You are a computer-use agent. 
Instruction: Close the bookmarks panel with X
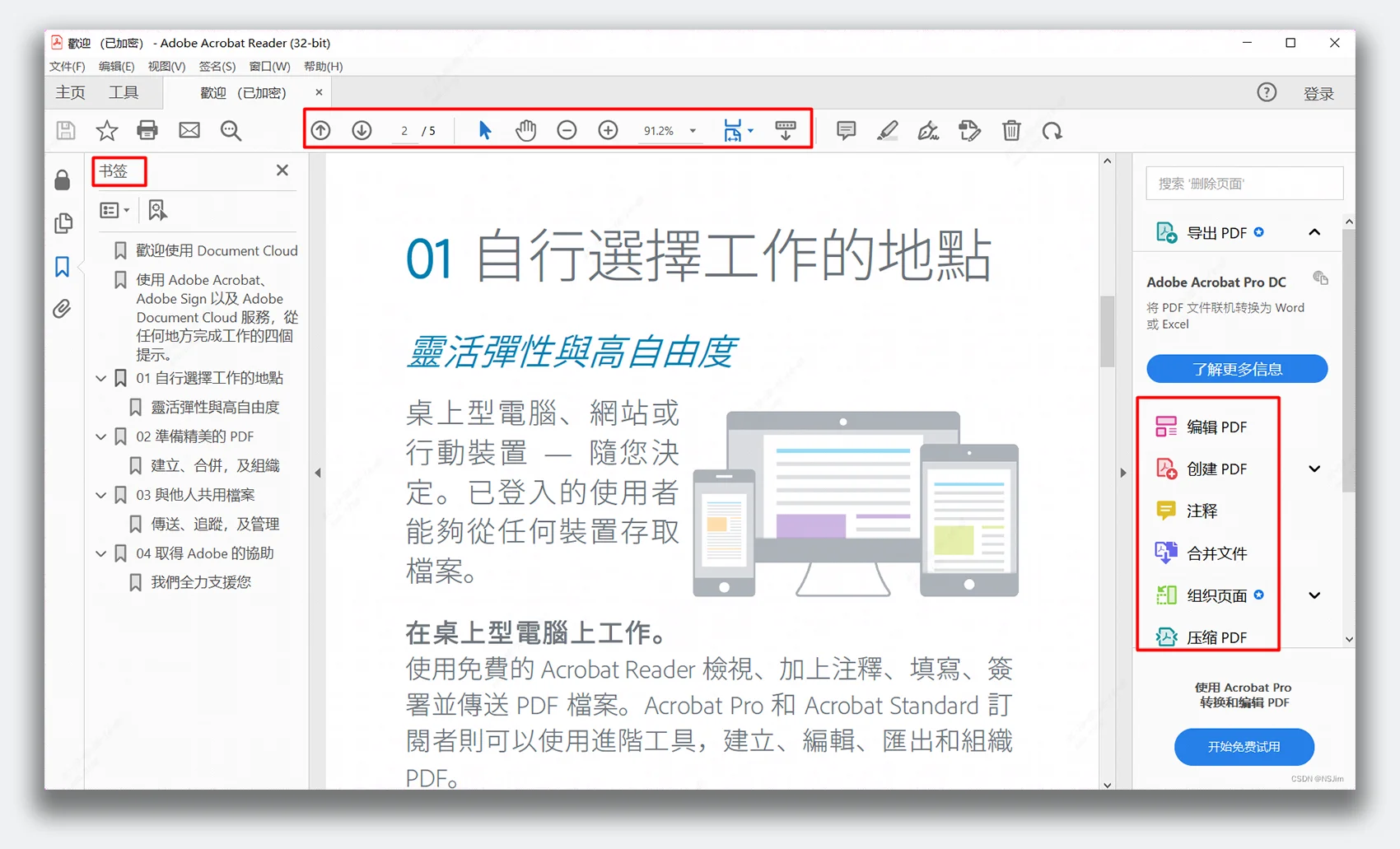click(282, 170)
